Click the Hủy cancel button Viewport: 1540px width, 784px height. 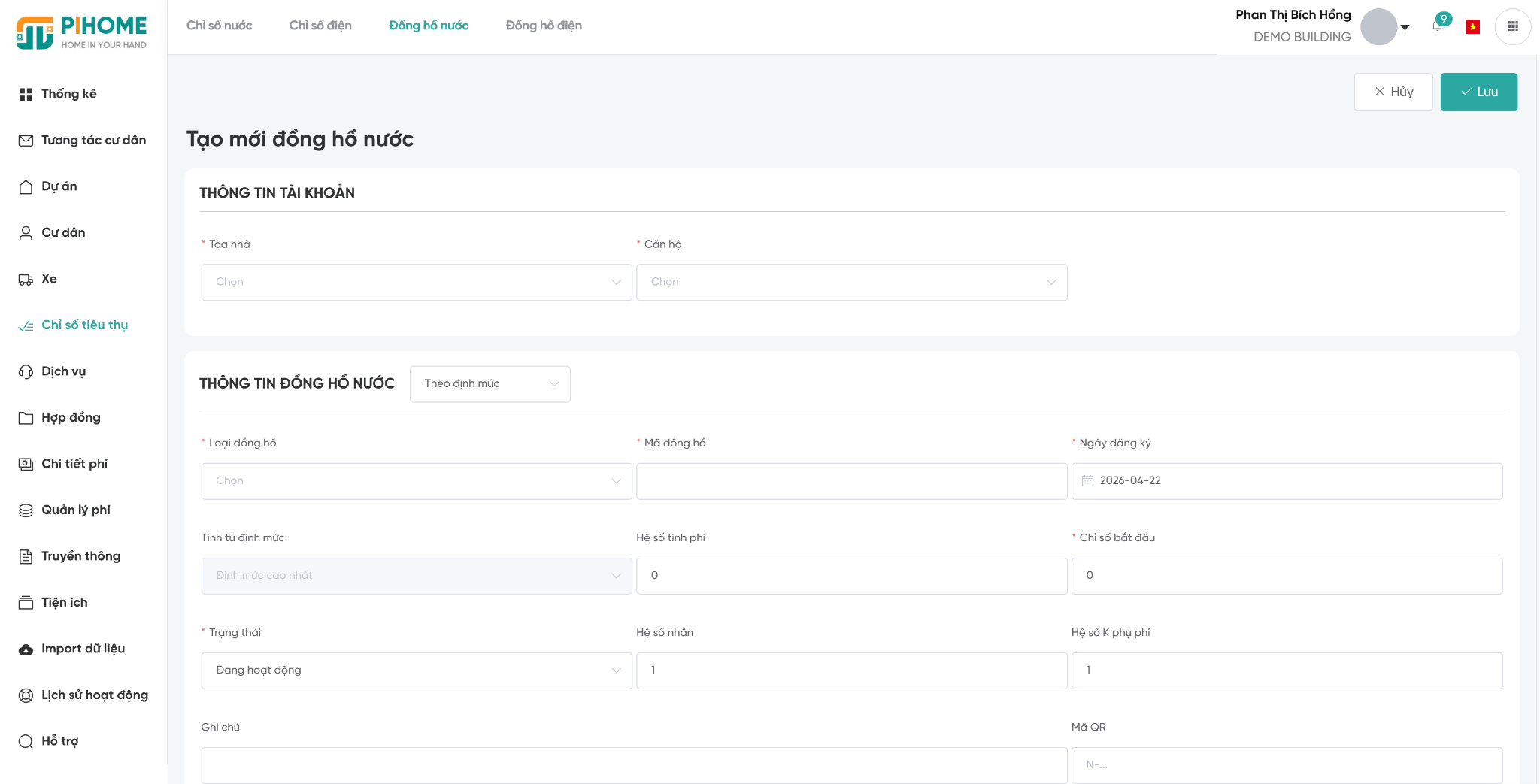[x=1393, y=92]
